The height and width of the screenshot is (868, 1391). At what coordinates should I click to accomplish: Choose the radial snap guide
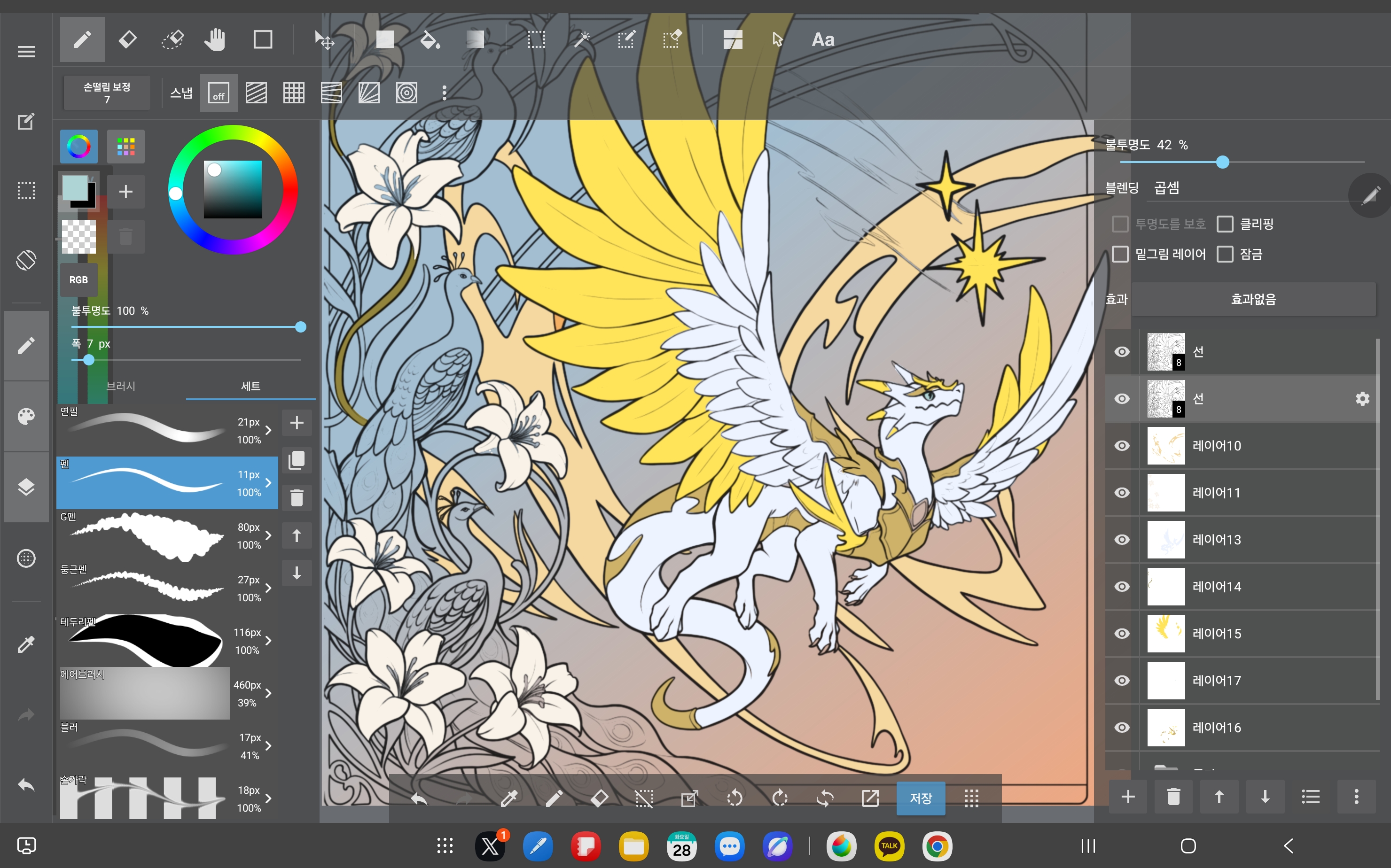click(x=369, y=93)
